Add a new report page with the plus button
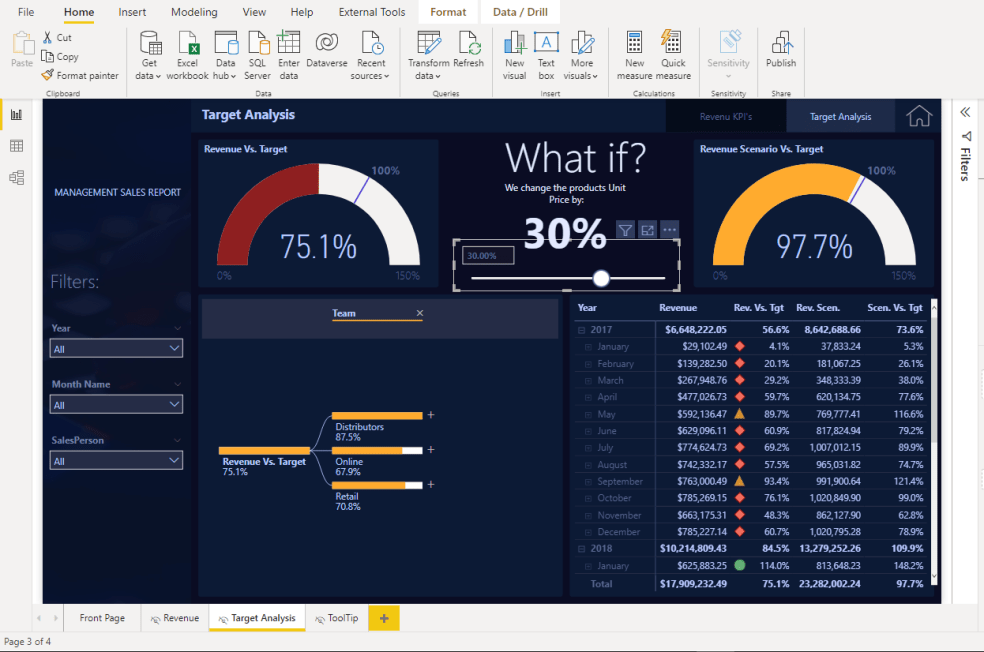Image resolution: width=984 pixels, height=652 pixels. pos(384,618)
